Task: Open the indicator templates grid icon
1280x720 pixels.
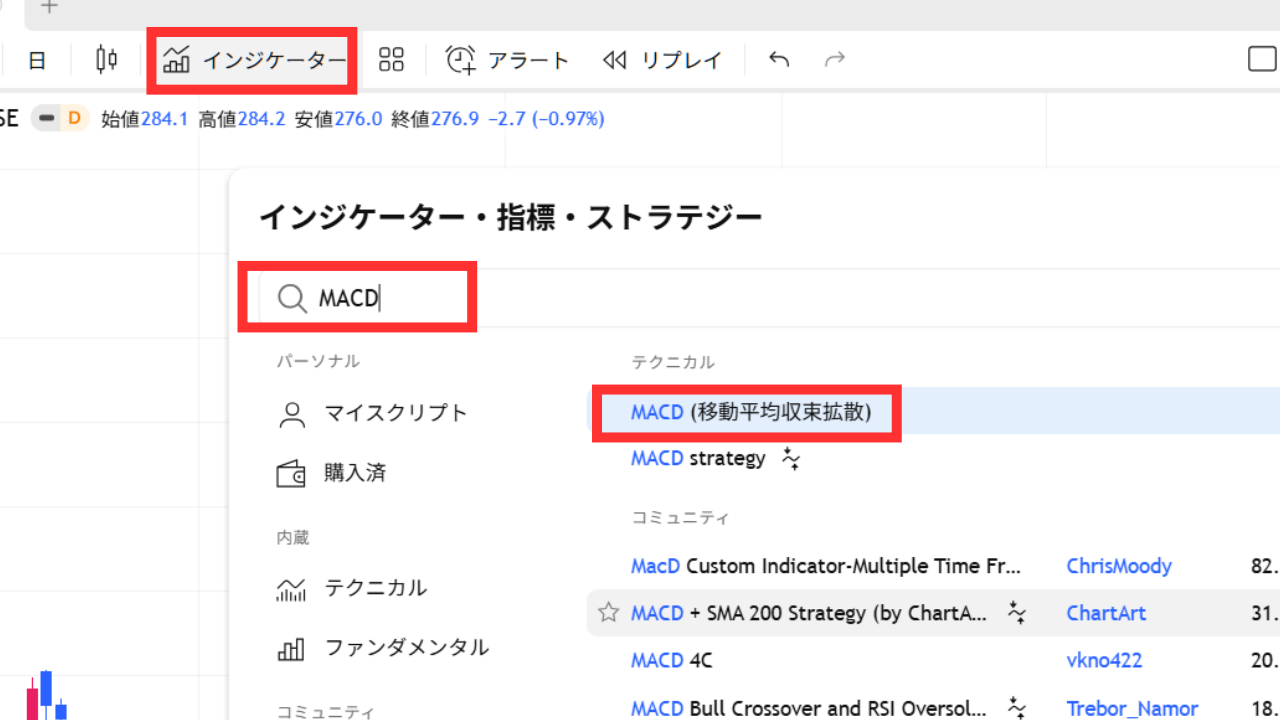Action: tap(391, 60)
